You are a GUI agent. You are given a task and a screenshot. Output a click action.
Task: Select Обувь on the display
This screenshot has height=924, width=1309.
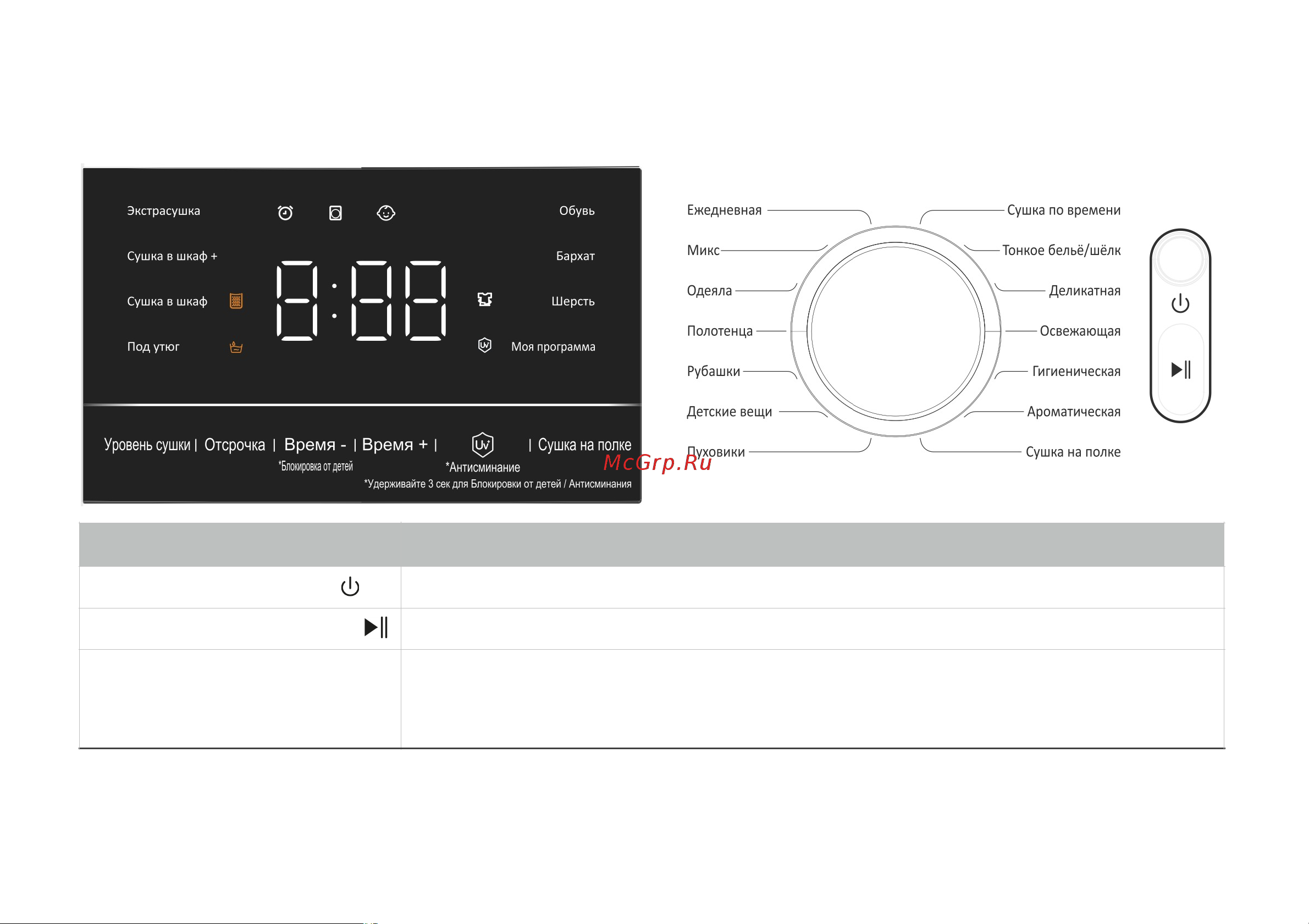point(576,211)
